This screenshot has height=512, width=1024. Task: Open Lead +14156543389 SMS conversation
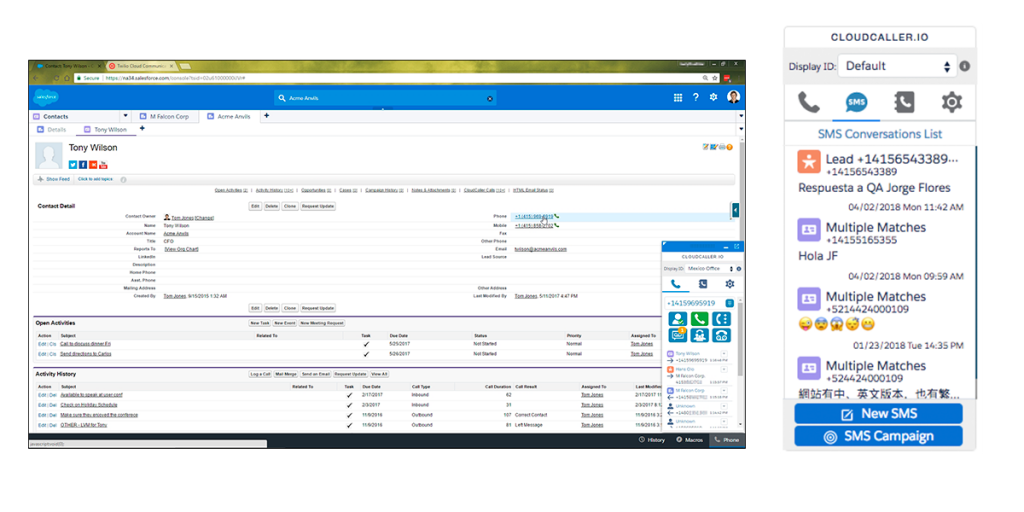880,180
